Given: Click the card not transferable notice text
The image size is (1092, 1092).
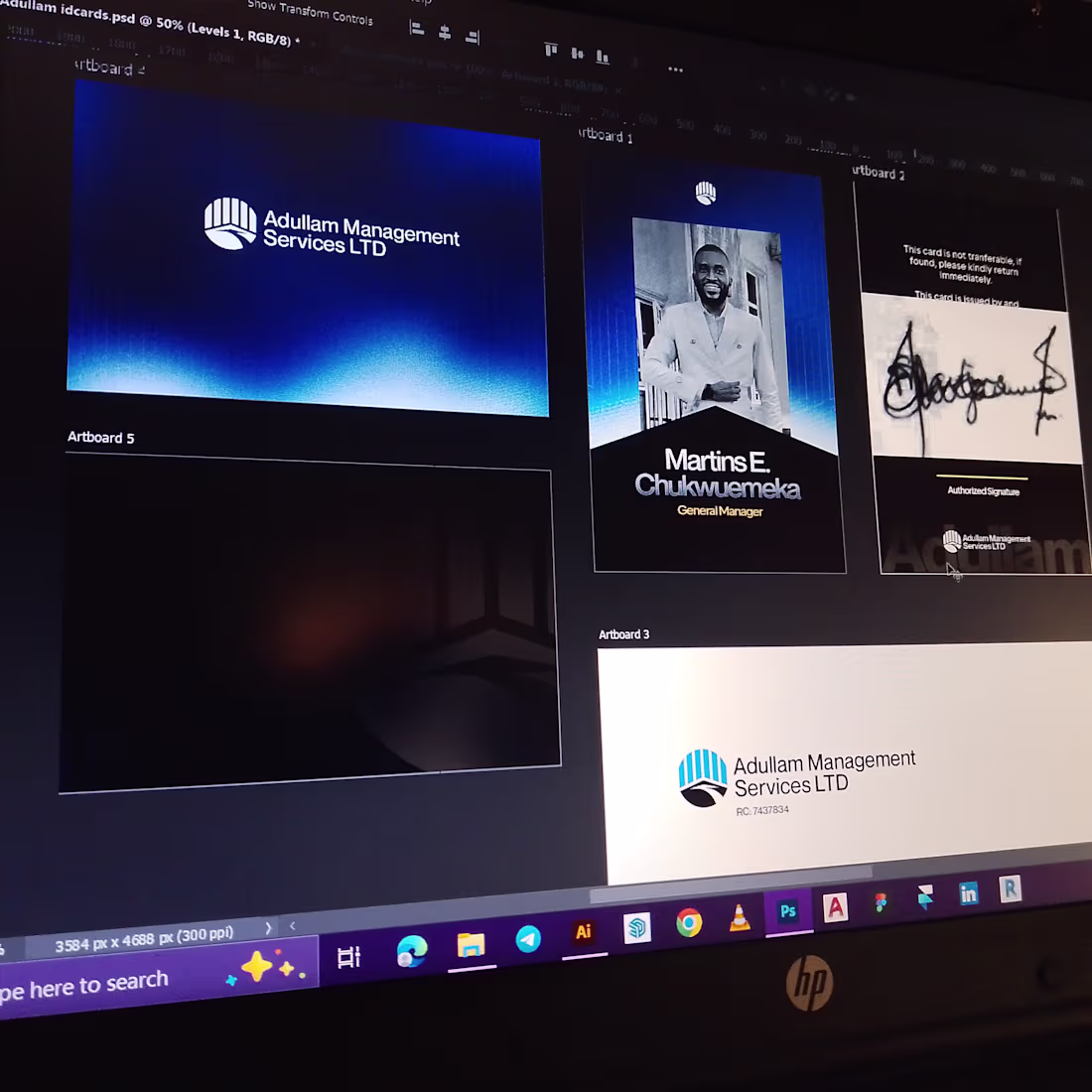Looking at the screenshot, I should pos(963,263).
